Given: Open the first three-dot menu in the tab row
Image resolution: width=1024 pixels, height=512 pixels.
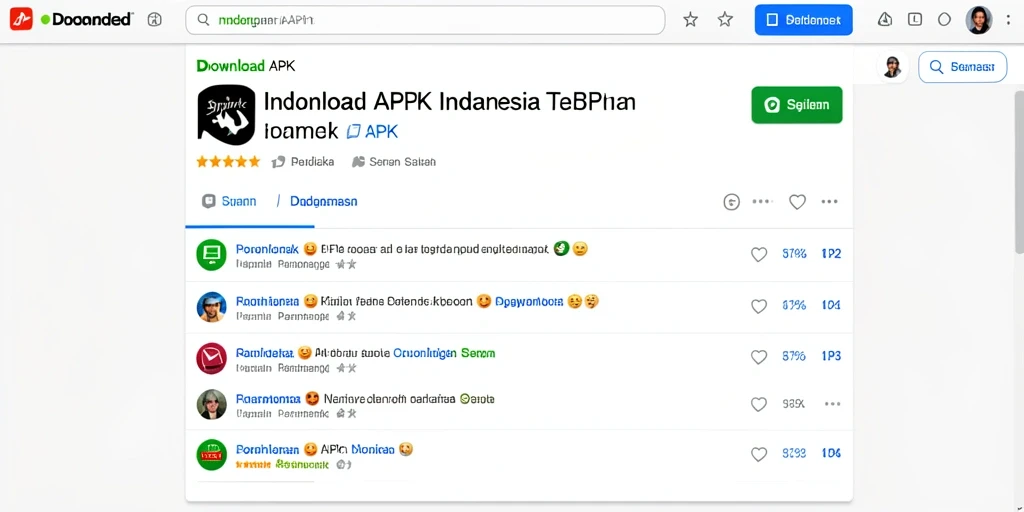Looking at the screenshot, I should tap(762, 202).
